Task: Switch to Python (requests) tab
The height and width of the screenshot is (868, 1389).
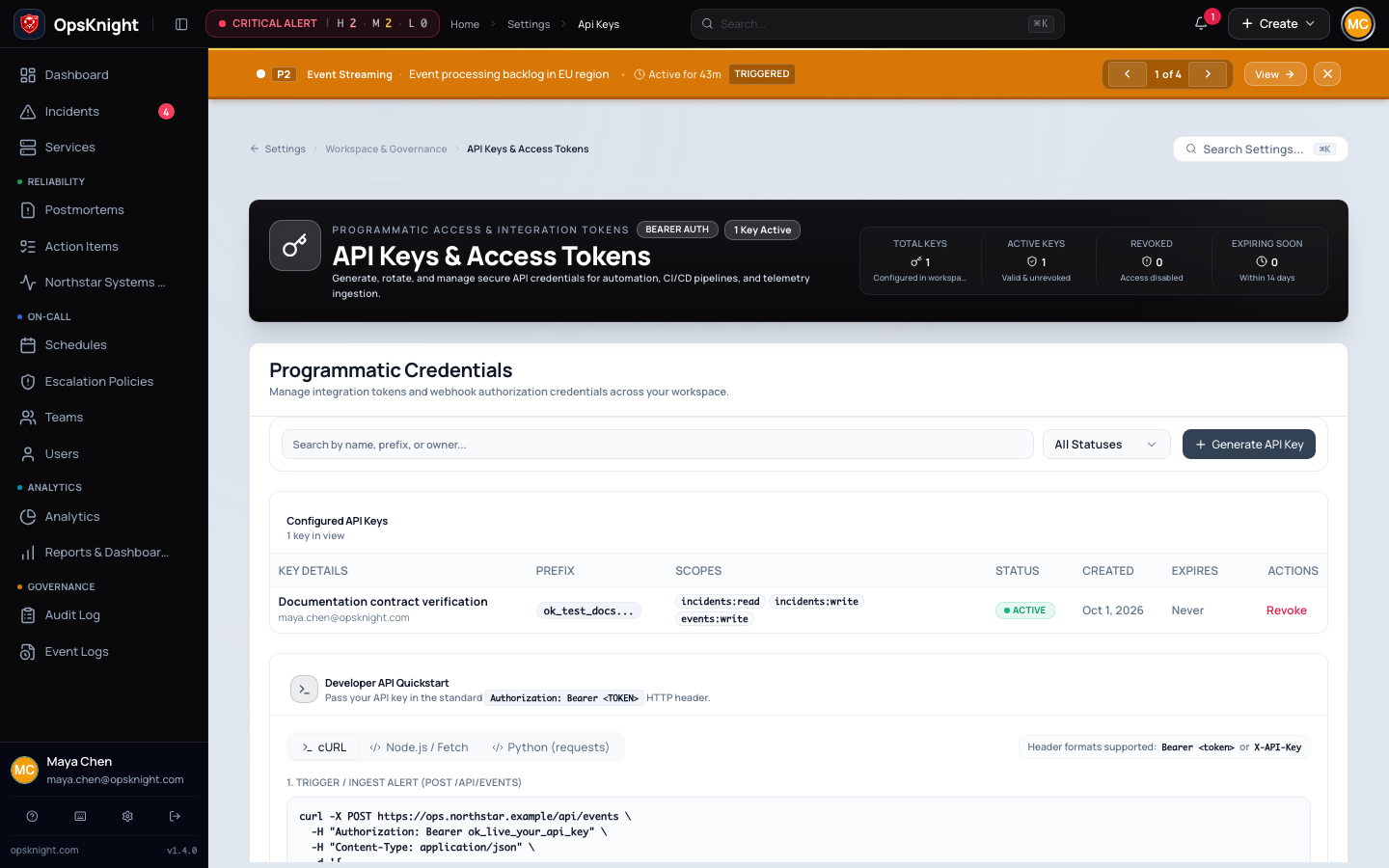Action: click(x=551, y=747)
